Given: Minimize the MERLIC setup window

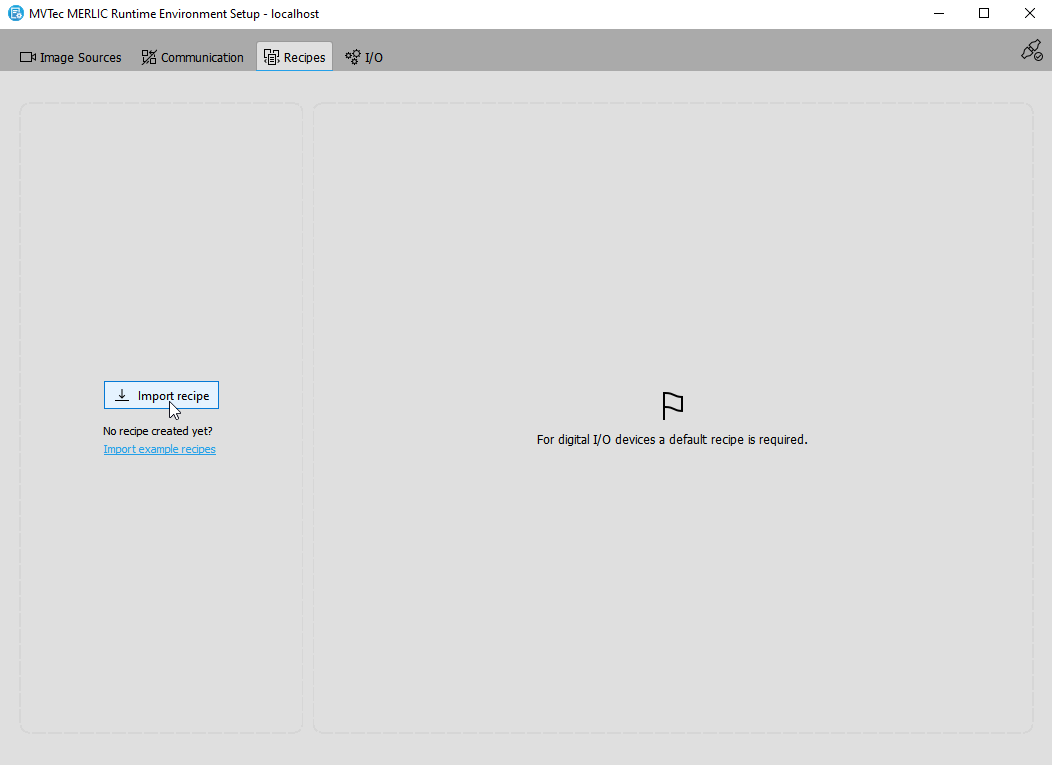Looking at the screenshot, I should 939,14.
